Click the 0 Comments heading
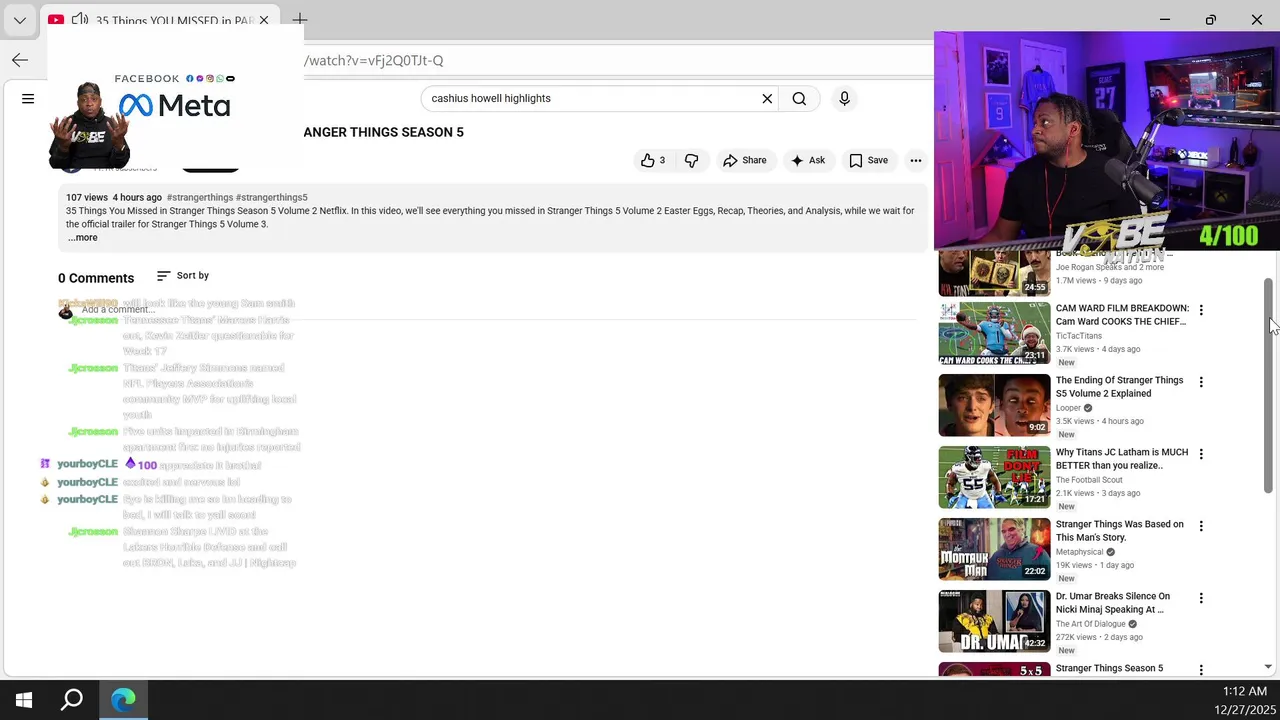This screenshot has height=720, width=1280. click(x=96, y=279)
